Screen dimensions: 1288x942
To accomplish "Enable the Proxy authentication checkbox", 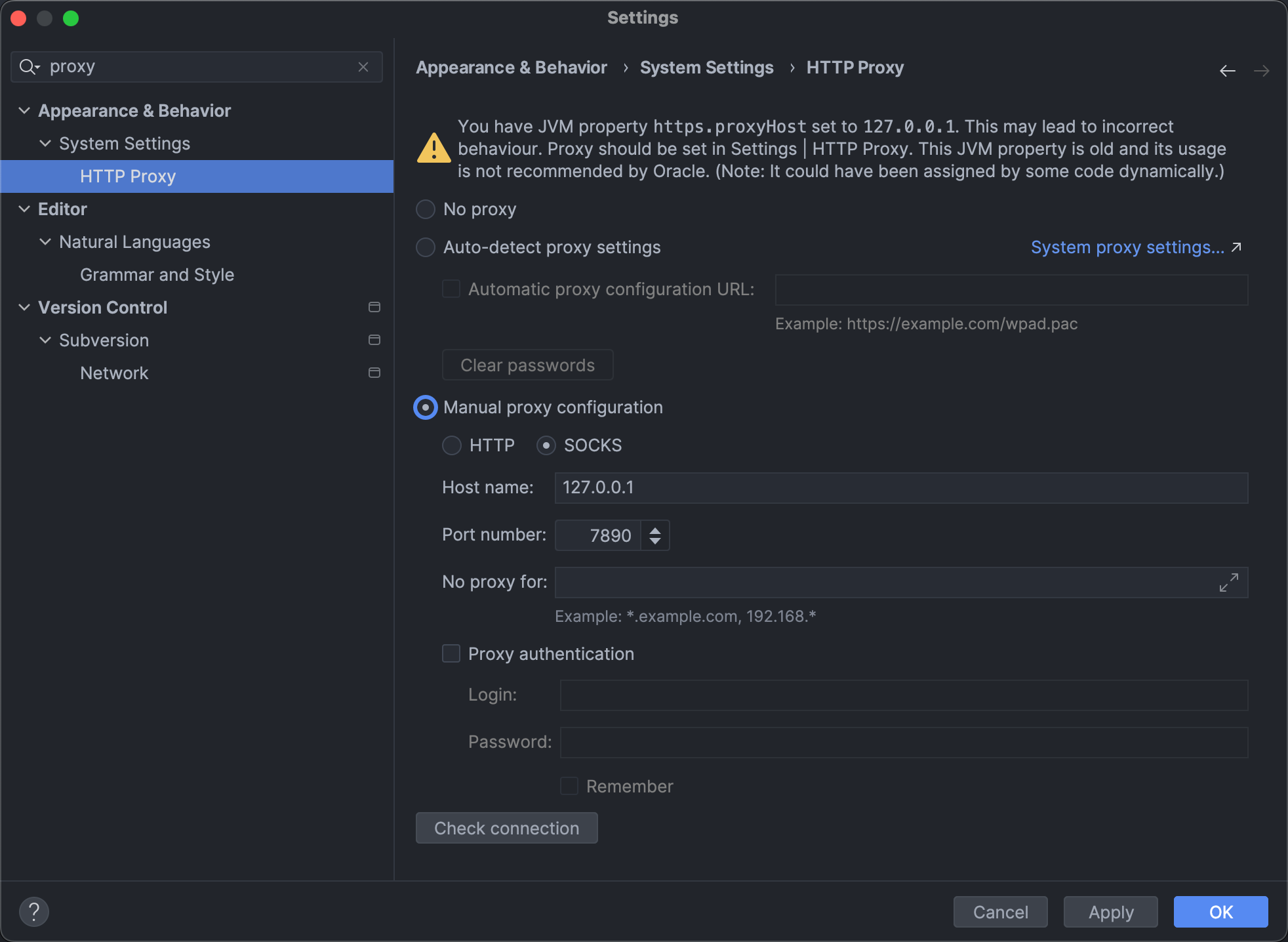I will point(451,653).
